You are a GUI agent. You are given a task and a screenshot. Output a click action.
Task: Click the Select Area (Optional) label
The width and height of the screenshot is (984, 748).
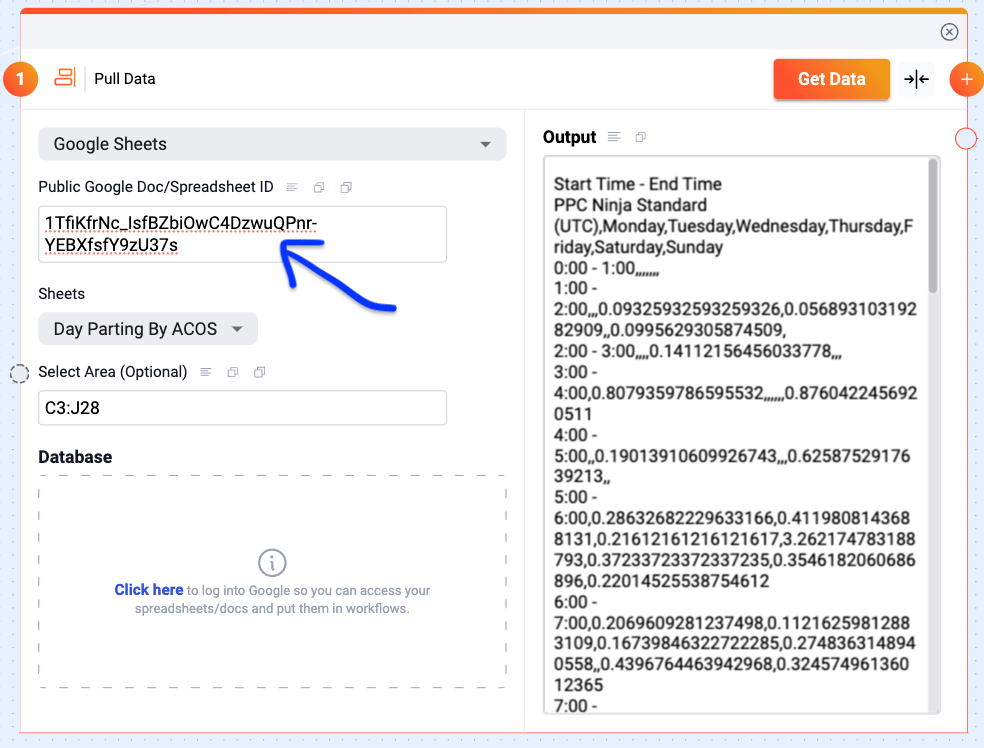click(x=113, y=372)
